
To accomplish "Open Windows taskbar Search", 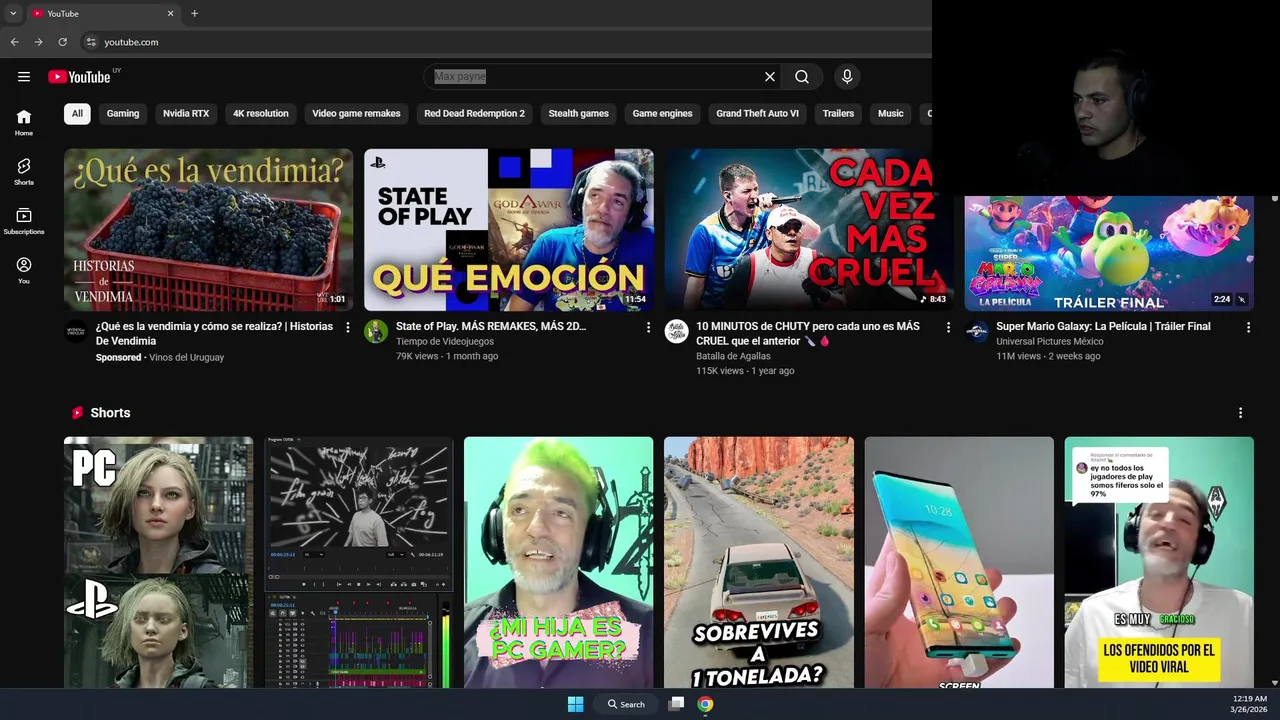I will click(x=627, y=704).
